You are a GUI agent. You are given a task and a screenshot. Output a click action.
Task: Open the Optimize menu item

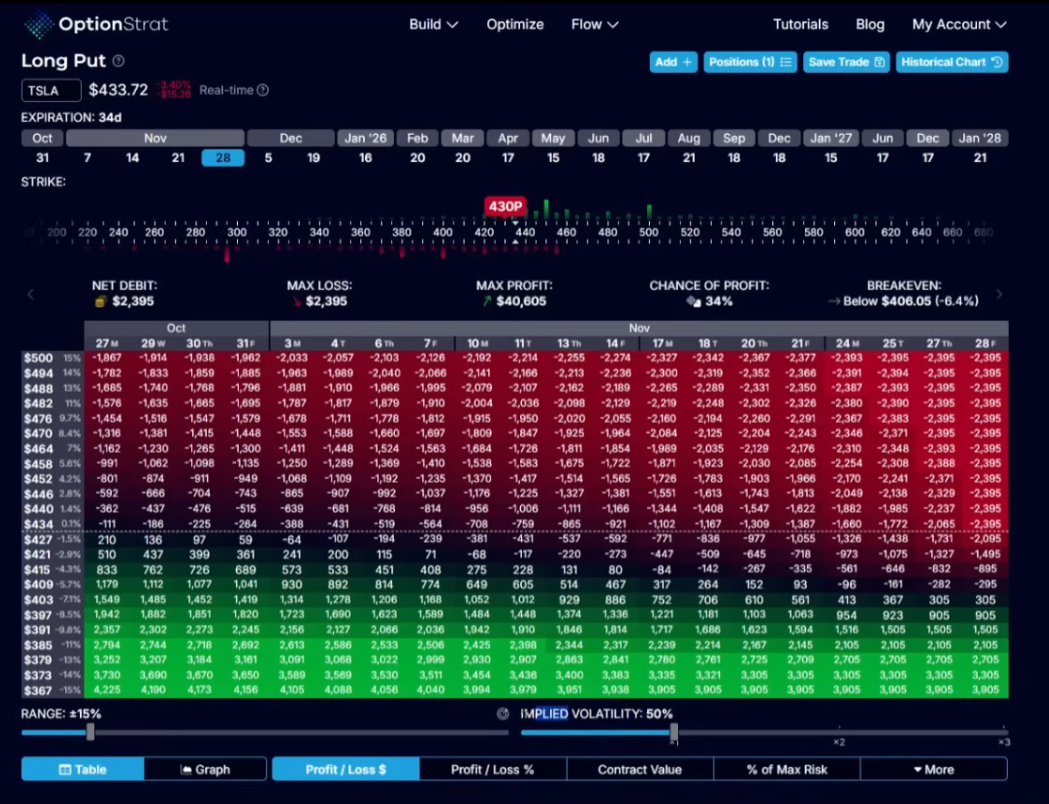515,24
